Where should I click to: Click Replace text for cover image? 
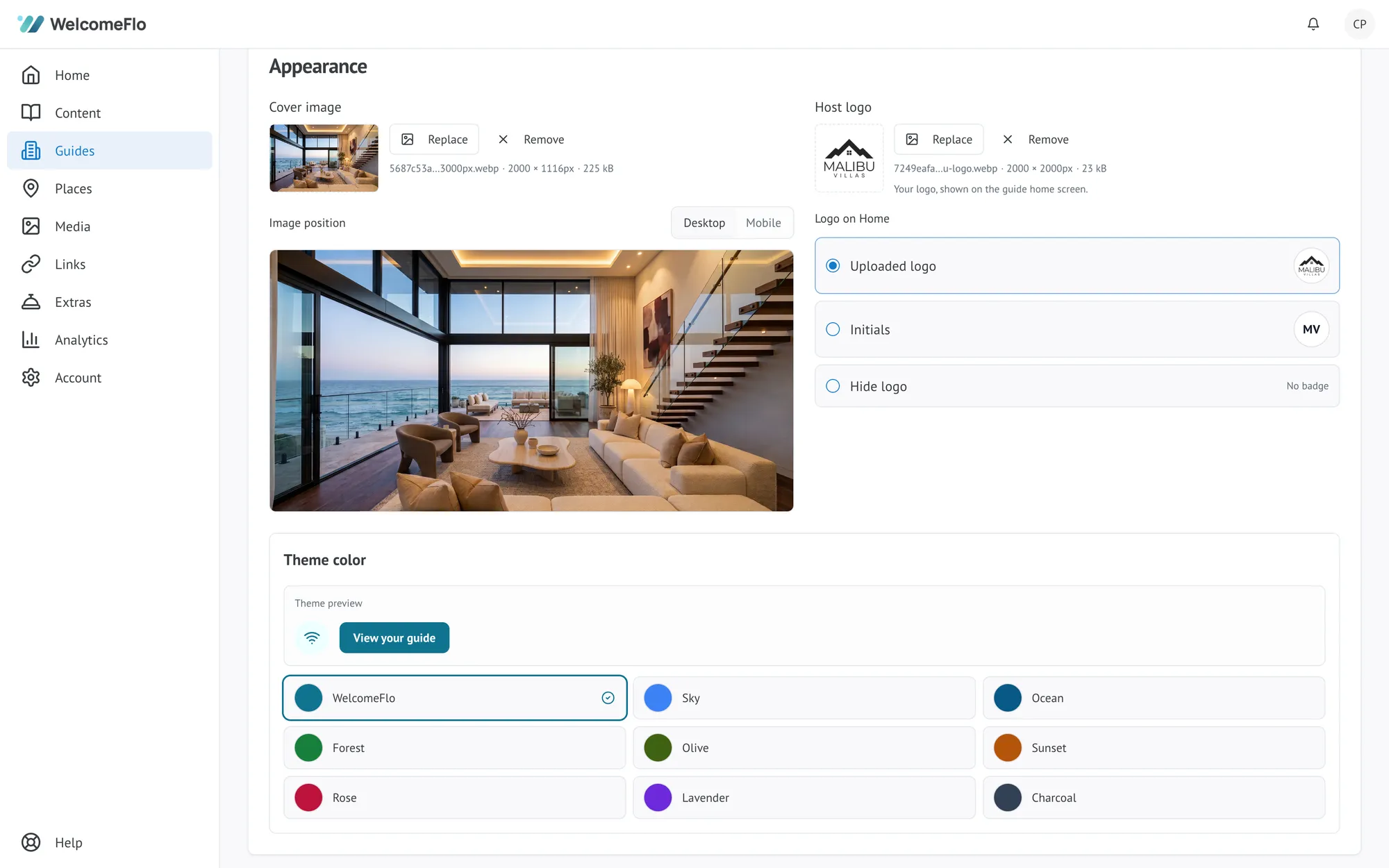coord(447,140)
